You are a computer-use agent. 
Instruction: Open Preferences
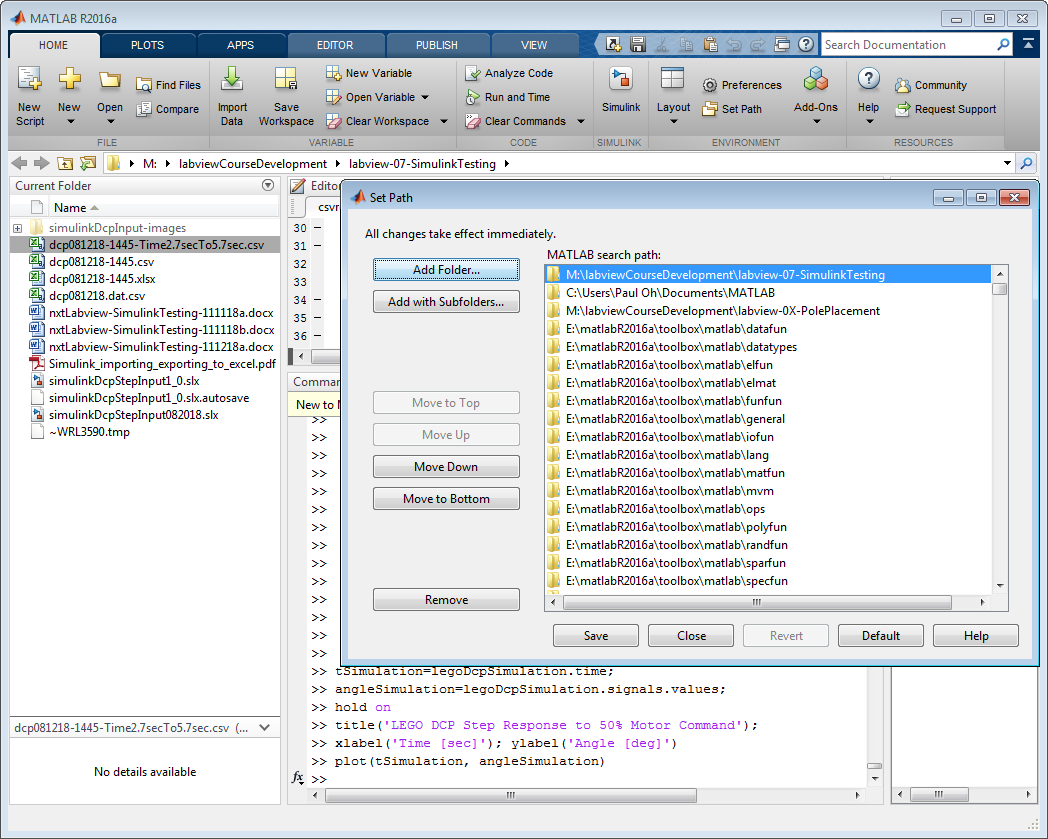[742, 85]
